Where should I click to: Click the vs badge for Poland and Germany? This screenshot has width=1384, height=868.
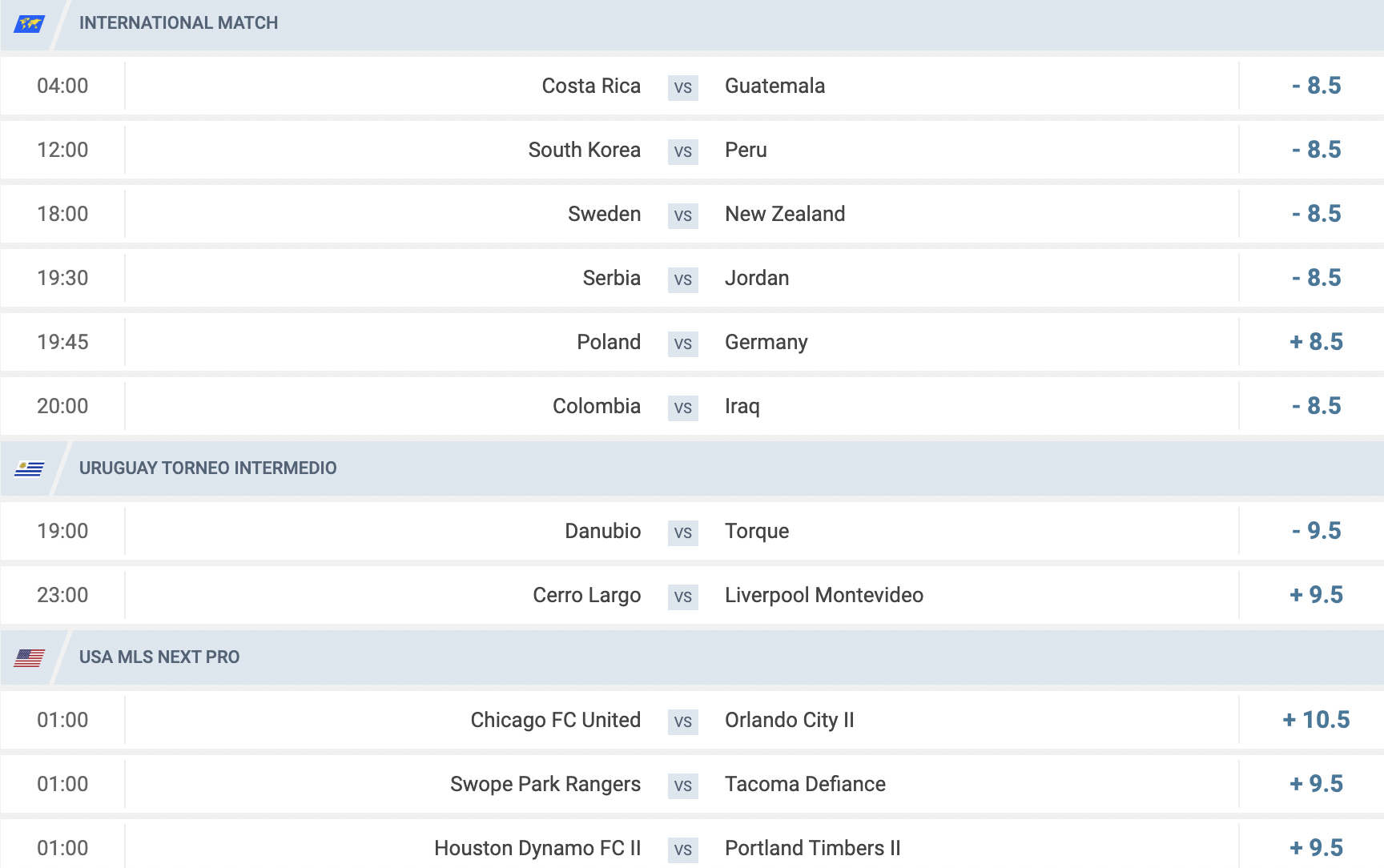tap(683, 344)
